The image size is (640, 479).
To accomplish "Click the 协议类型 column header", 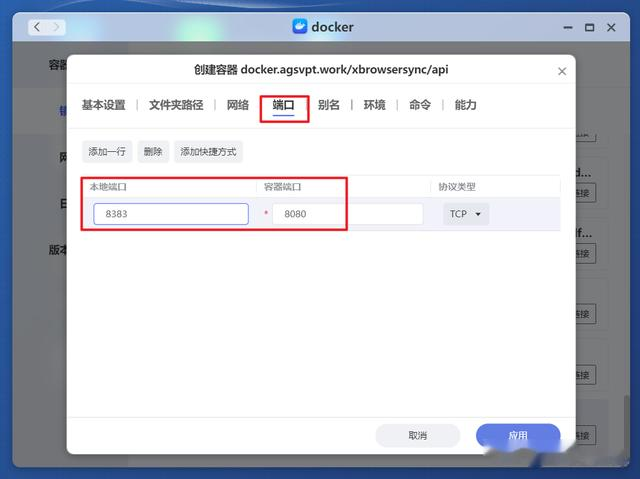I will click(457, 187).
